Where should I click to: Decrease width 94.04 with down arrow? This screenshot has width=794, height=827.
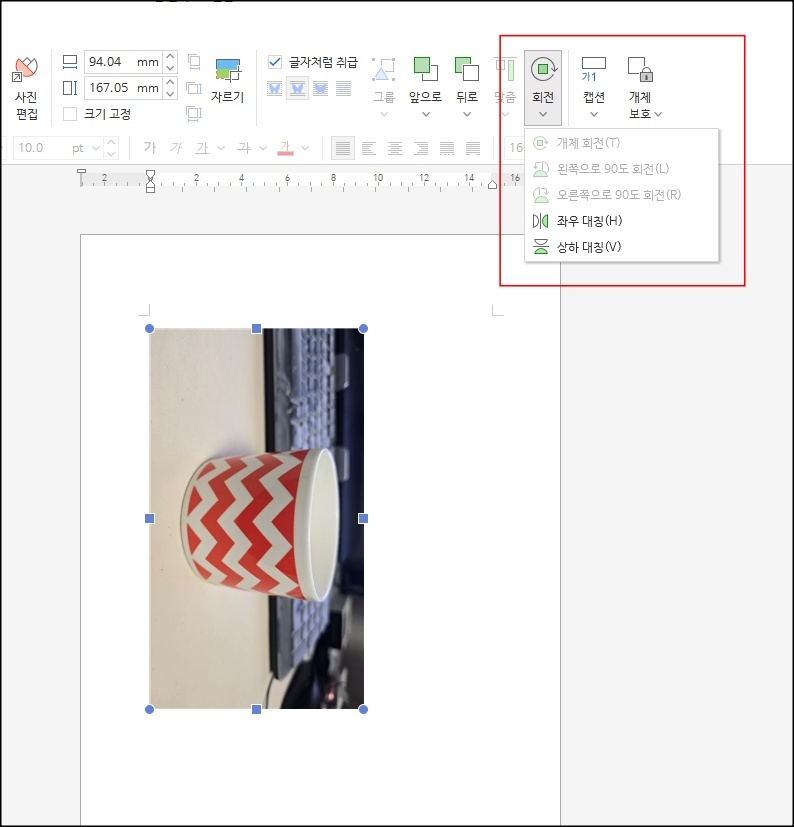point(170,68)
